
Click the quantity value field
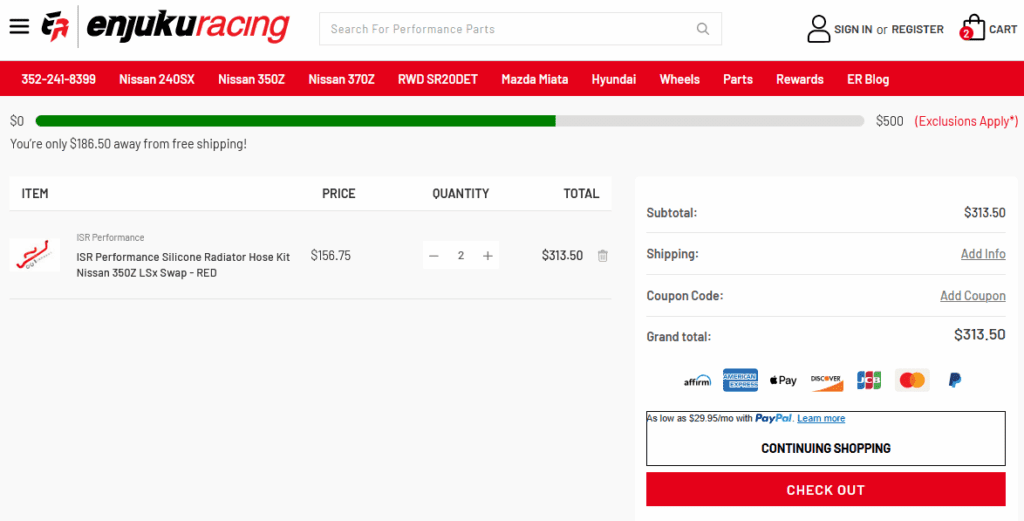[x=460, y=256]
